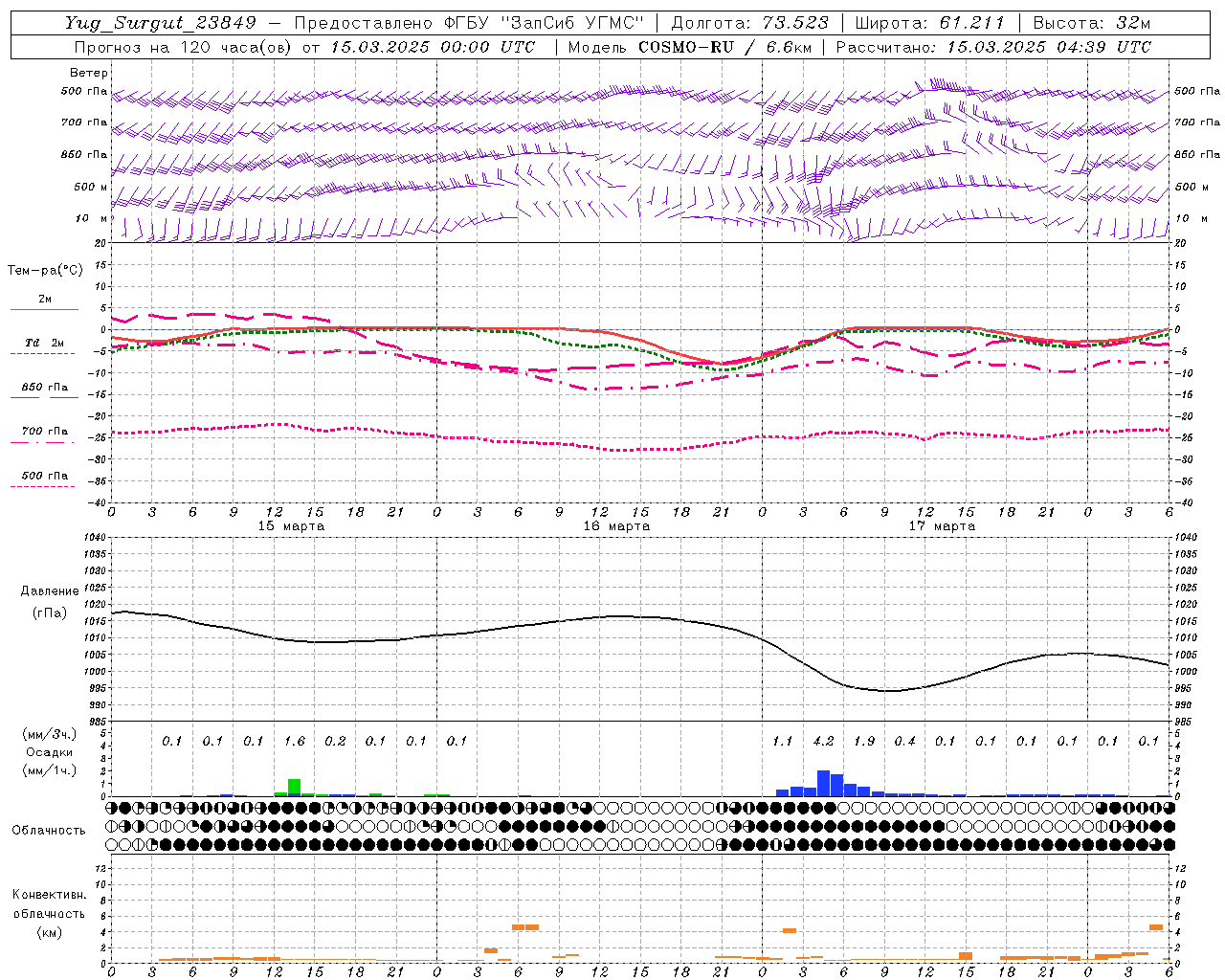Select the 15 марта date label
Screen dimensions: 1225x980
click(x=291, y=526)
